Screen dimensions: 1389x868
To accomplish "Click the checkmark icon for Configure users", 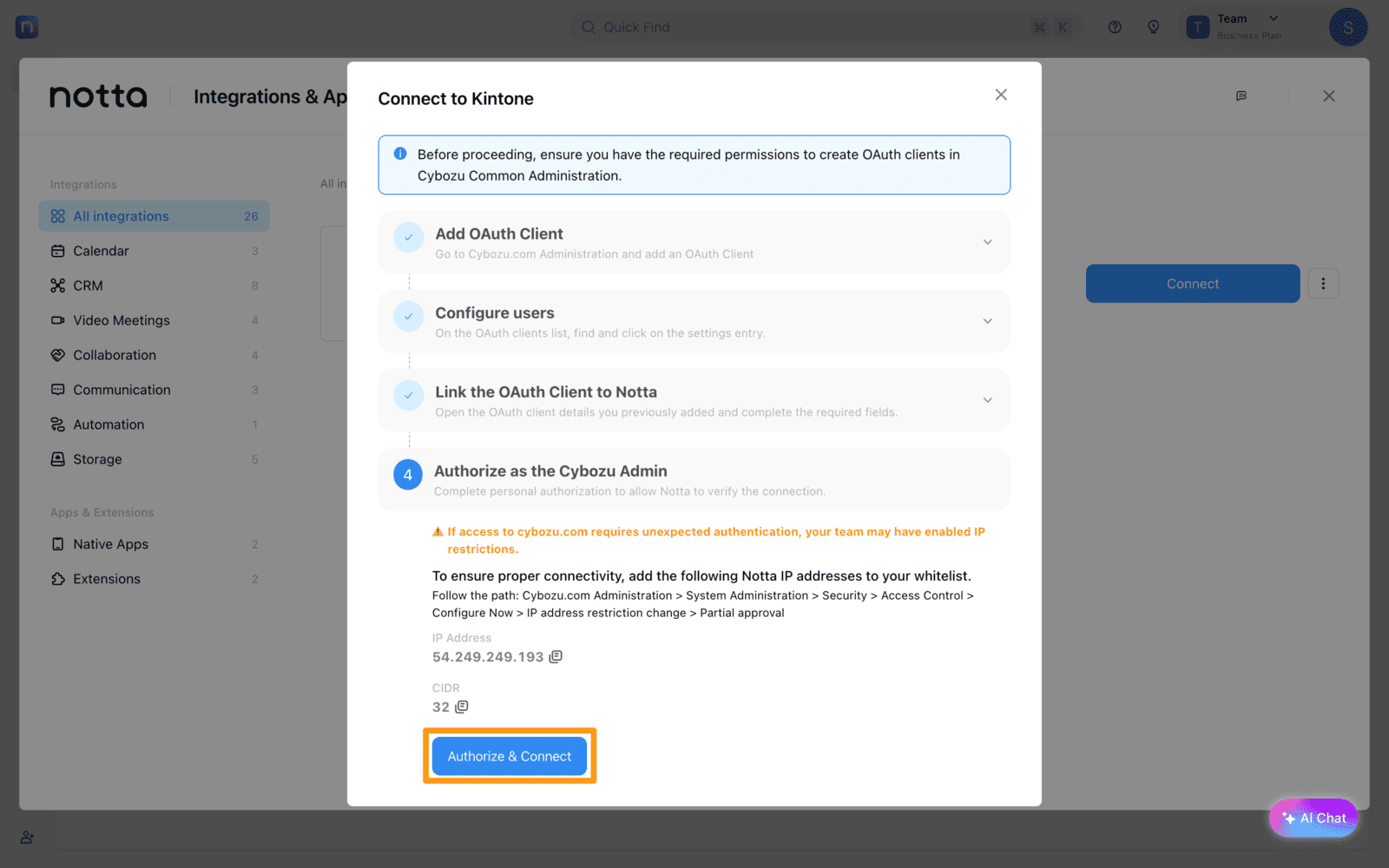I will coord(408,316).
